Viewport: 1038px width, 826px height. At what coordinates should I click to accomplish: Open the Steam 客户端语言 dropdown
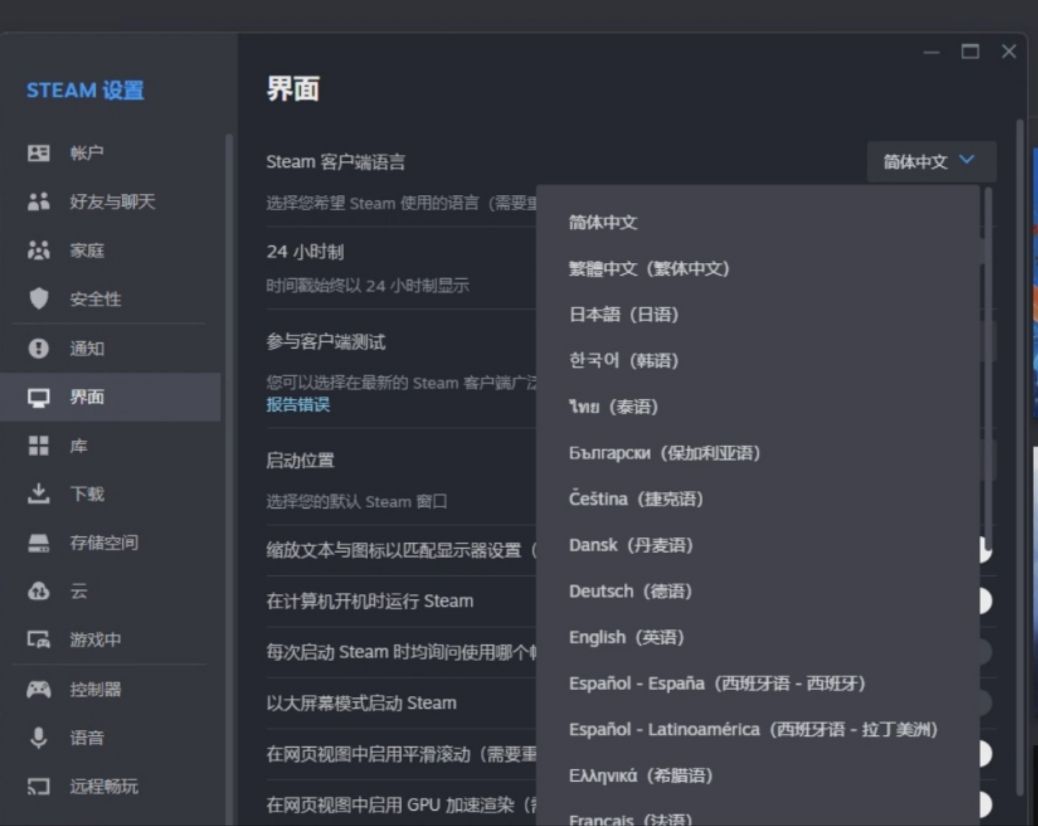(930, 159)
